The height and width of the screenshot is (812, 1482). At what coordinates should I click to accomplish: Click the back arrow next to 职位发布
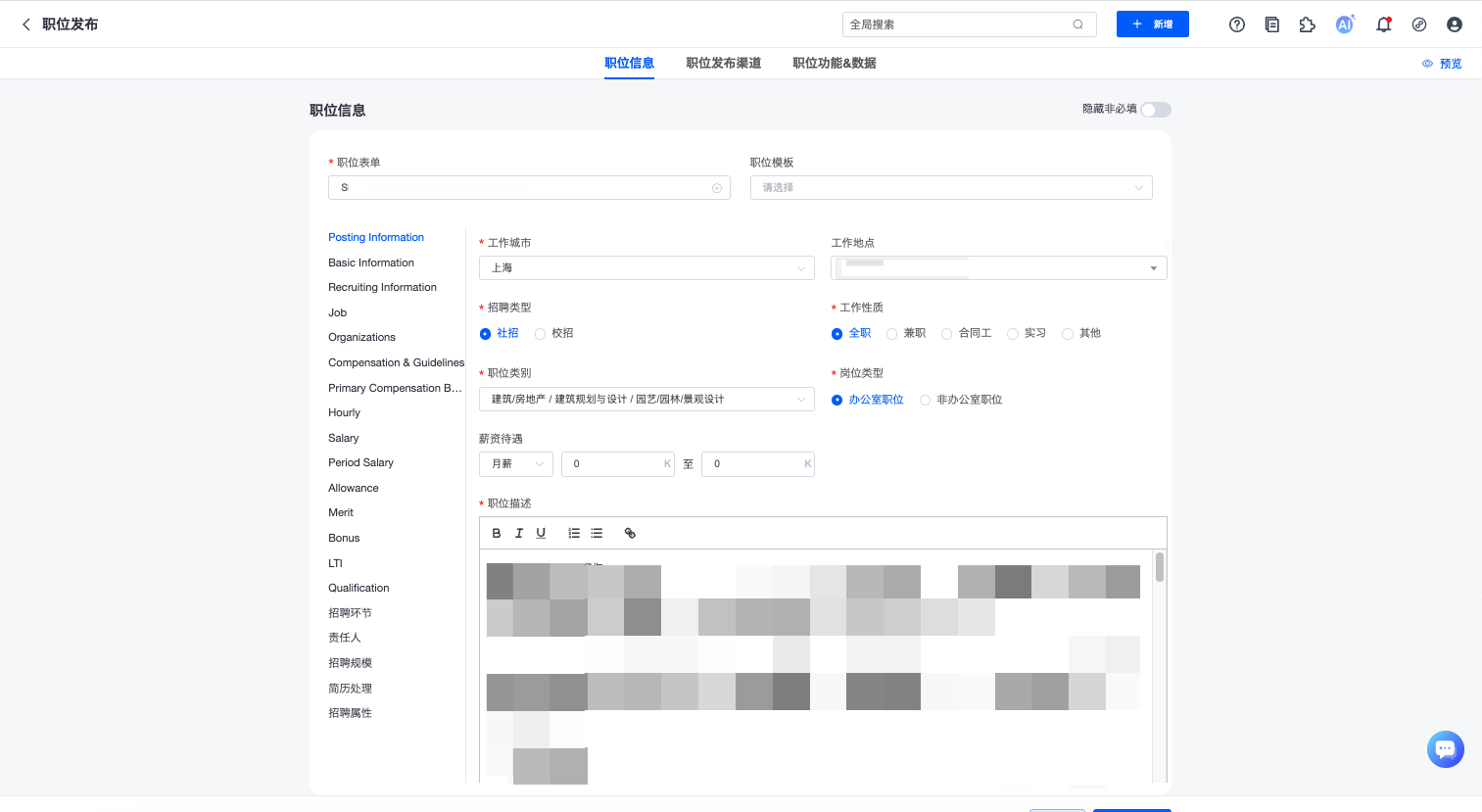26,24
